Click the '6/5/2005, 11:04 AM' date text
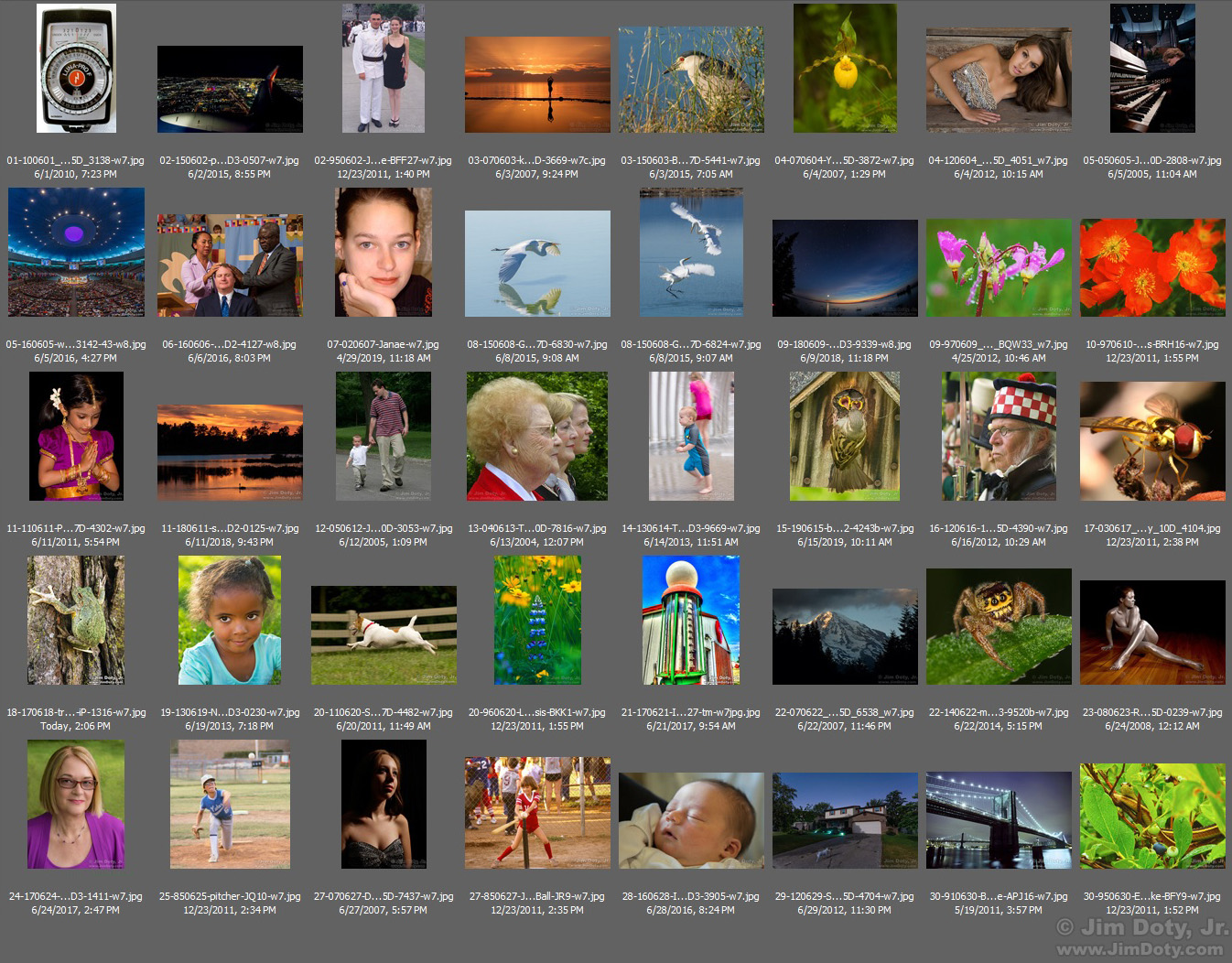 click(x=1152, y=175)
